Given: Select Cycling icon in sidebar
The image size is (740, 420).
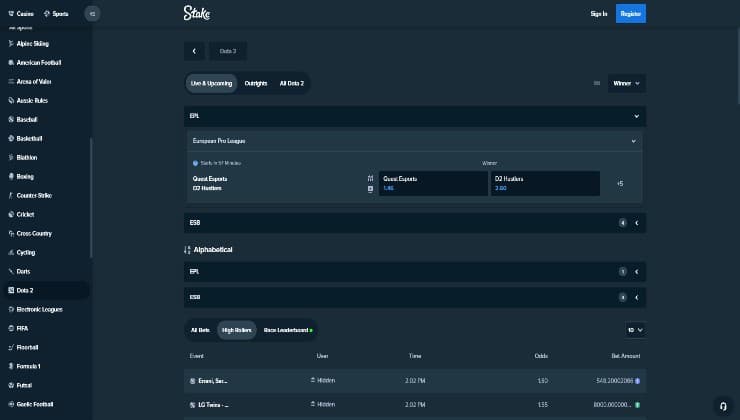Looking at the screenshot, I should [11, 252].
